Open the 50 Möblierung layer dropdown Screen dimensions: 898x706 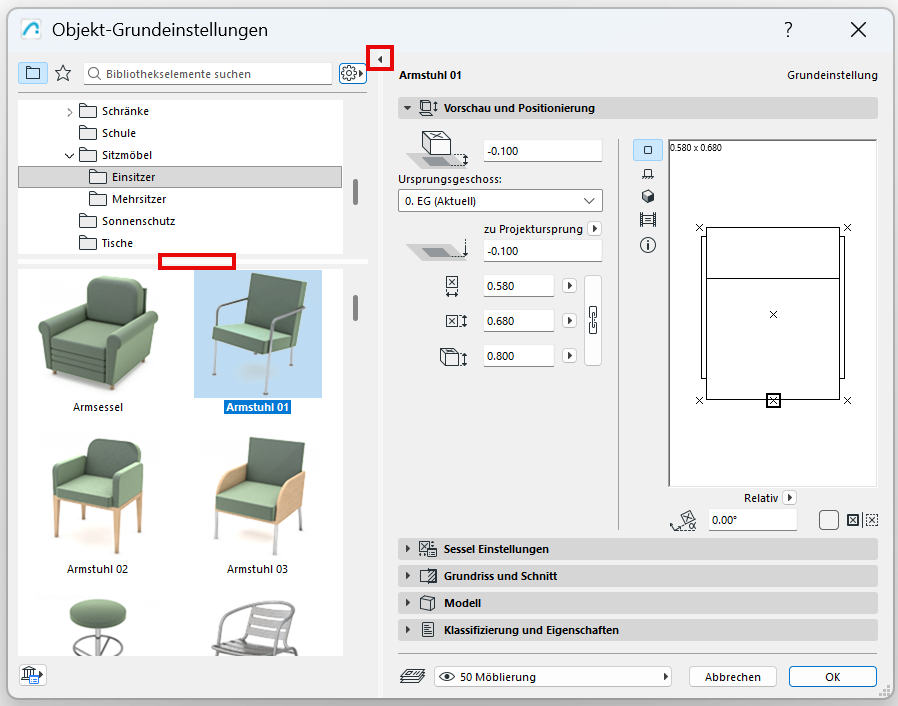pyautogui.click(x=553, y=677)
